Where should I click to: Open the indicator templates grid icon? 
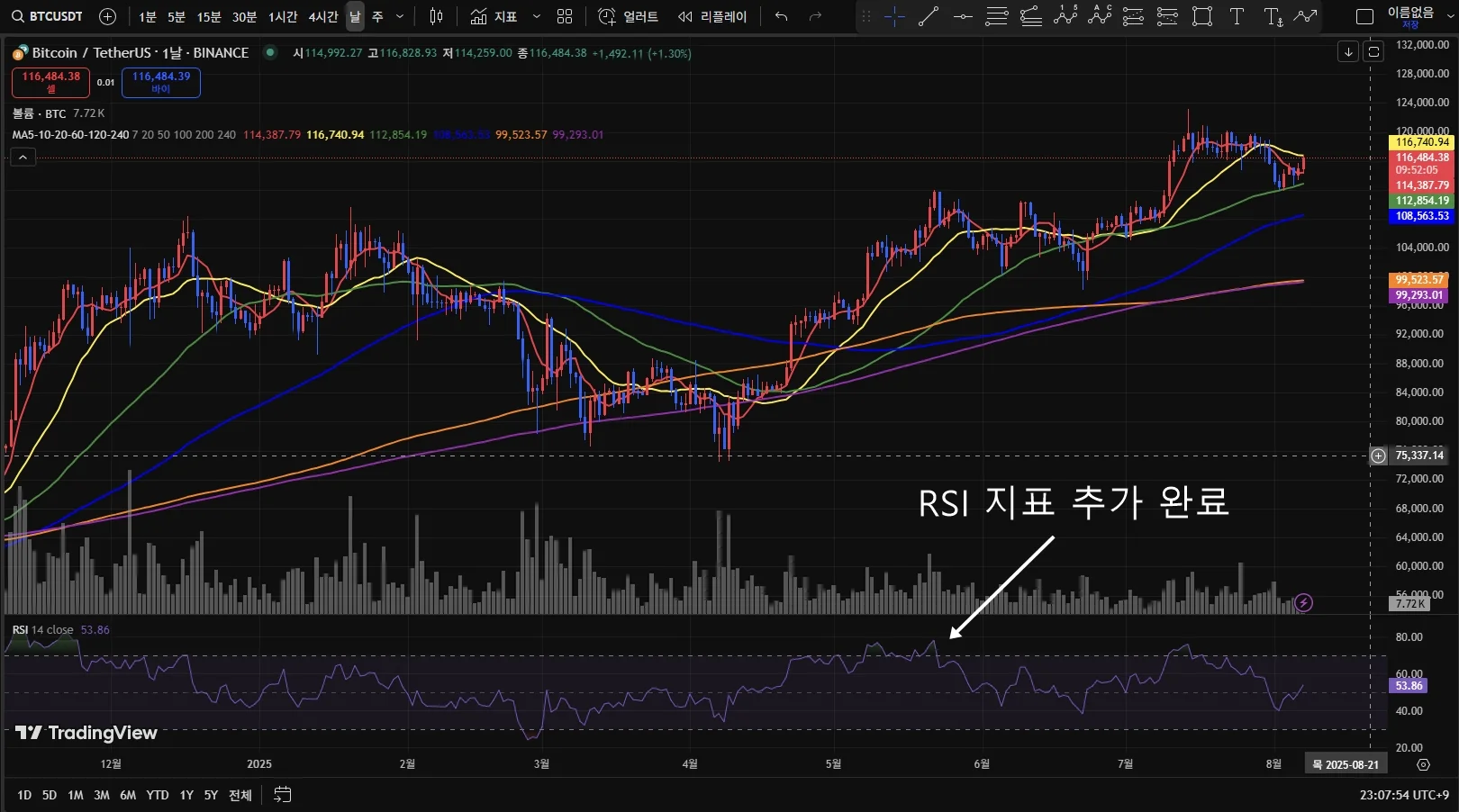point(565,16)
